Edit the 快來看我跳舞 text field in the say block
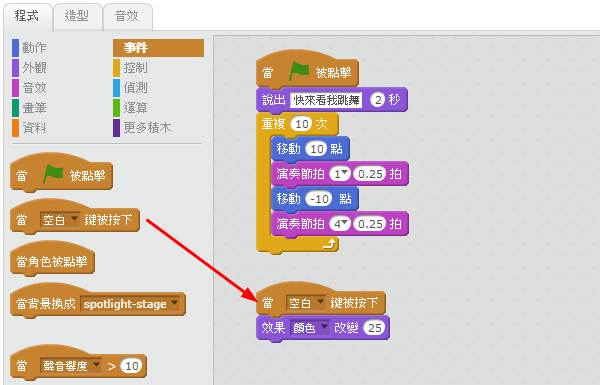 tap(326, 100)
